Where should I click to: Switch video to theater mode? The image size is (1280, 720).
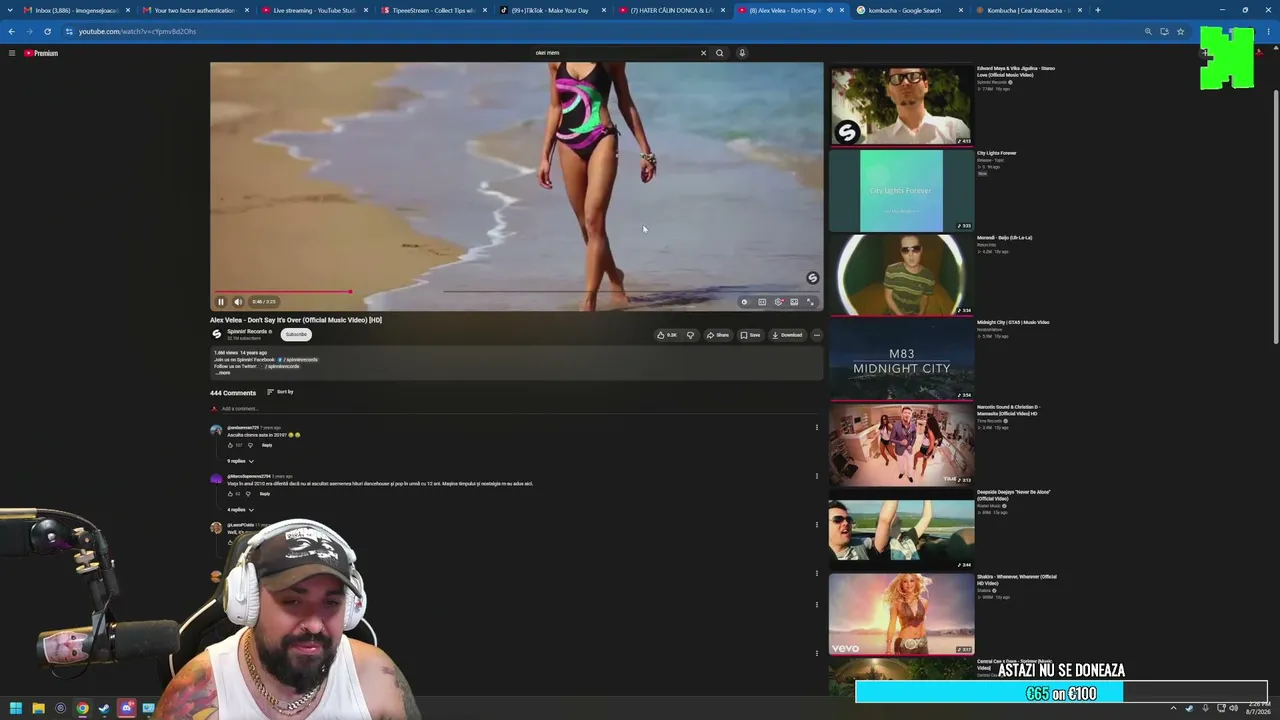coord(794,301)
